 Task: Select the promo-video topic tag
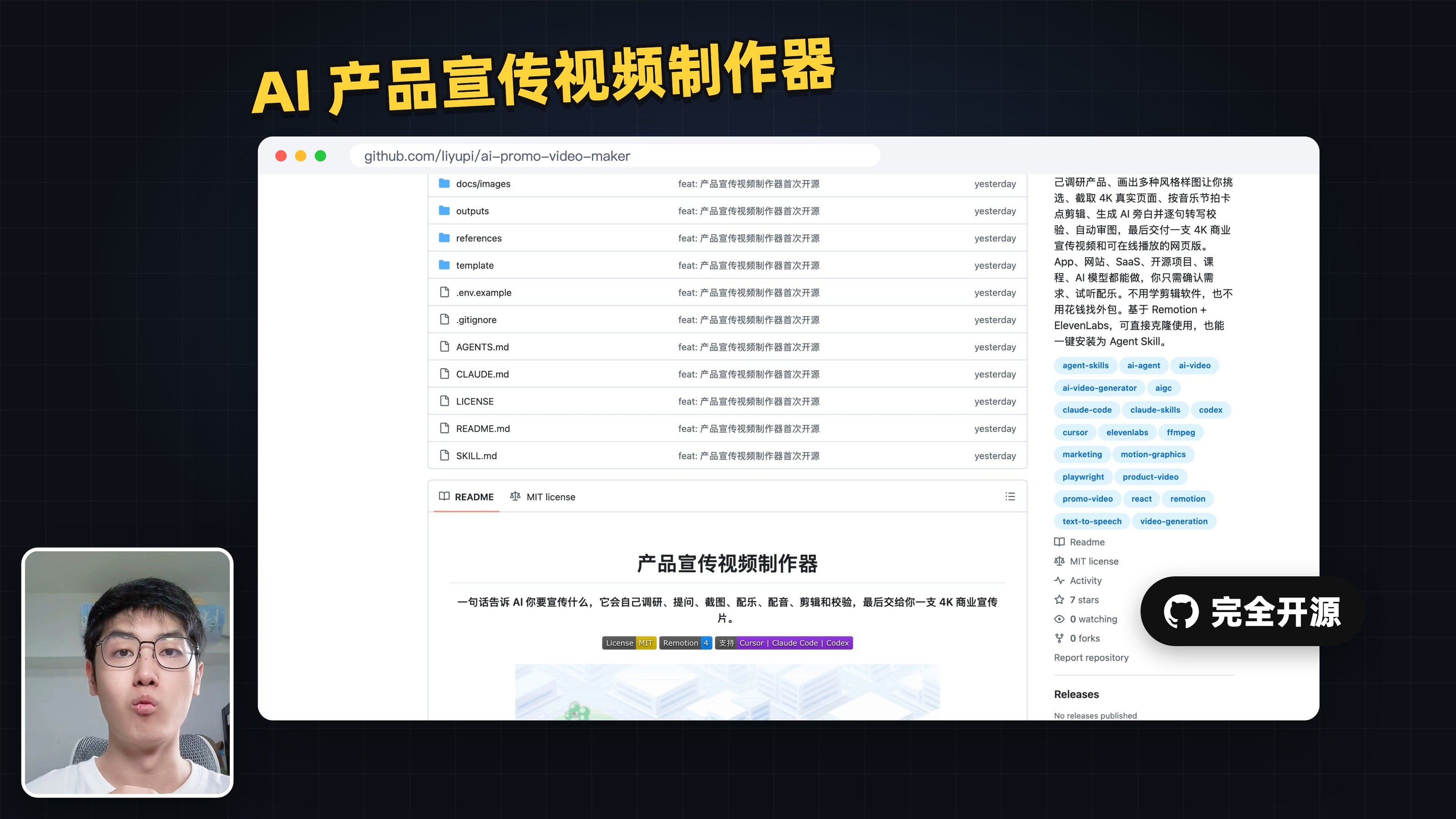(x=1087, y=499)
